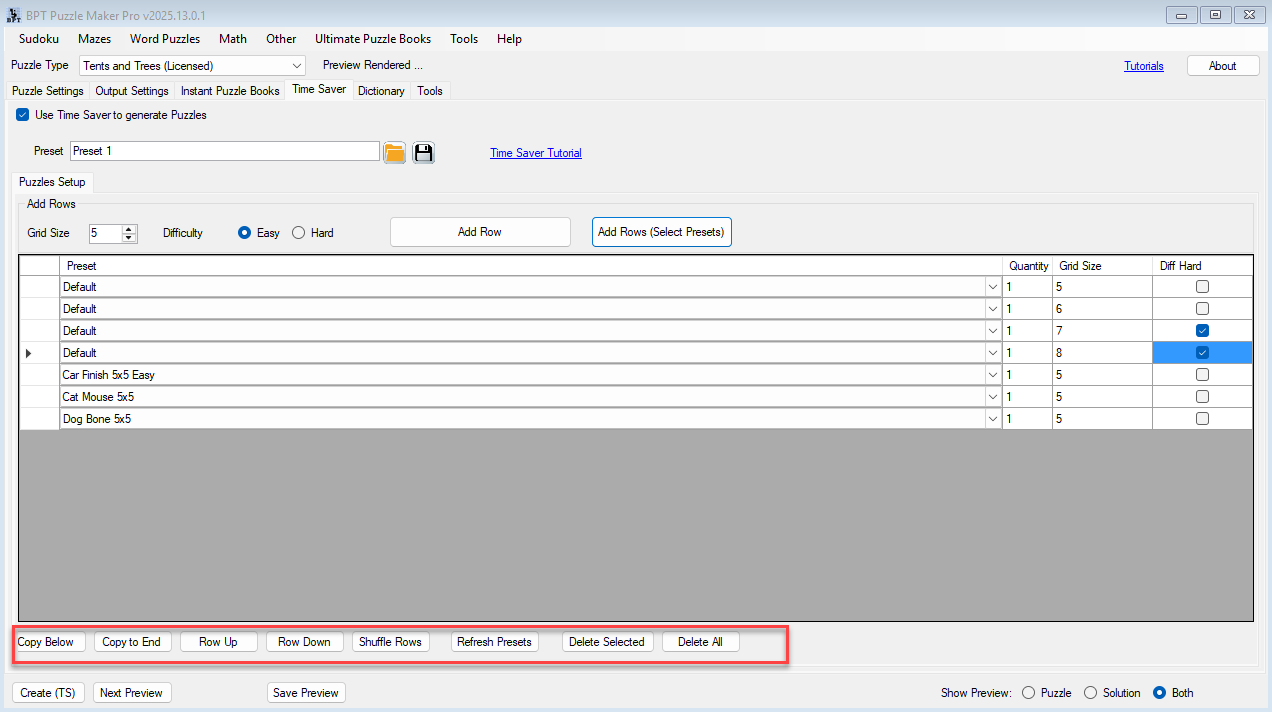Open the preset folder icon
Image resolution: width=1272 pixels, height=712 pixels.
click(x=395, y=152)
